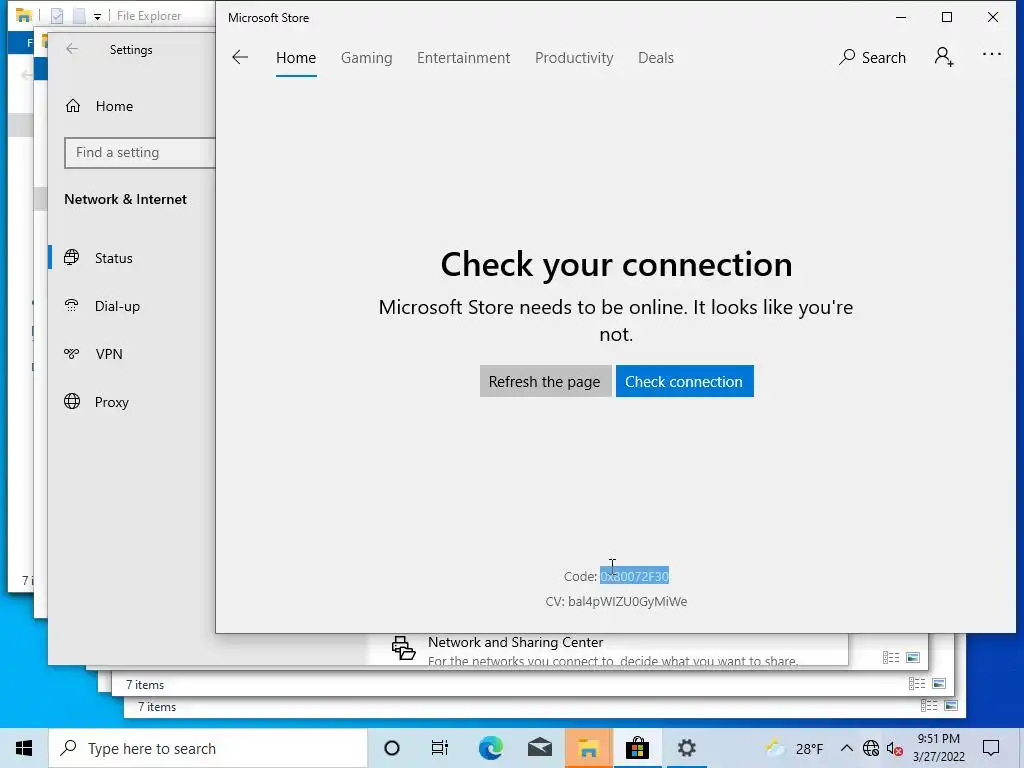Viewport: 1024px width, 768px height.
Task: Click the Network and Sharing Center icon
Action: tap(403, 648)
